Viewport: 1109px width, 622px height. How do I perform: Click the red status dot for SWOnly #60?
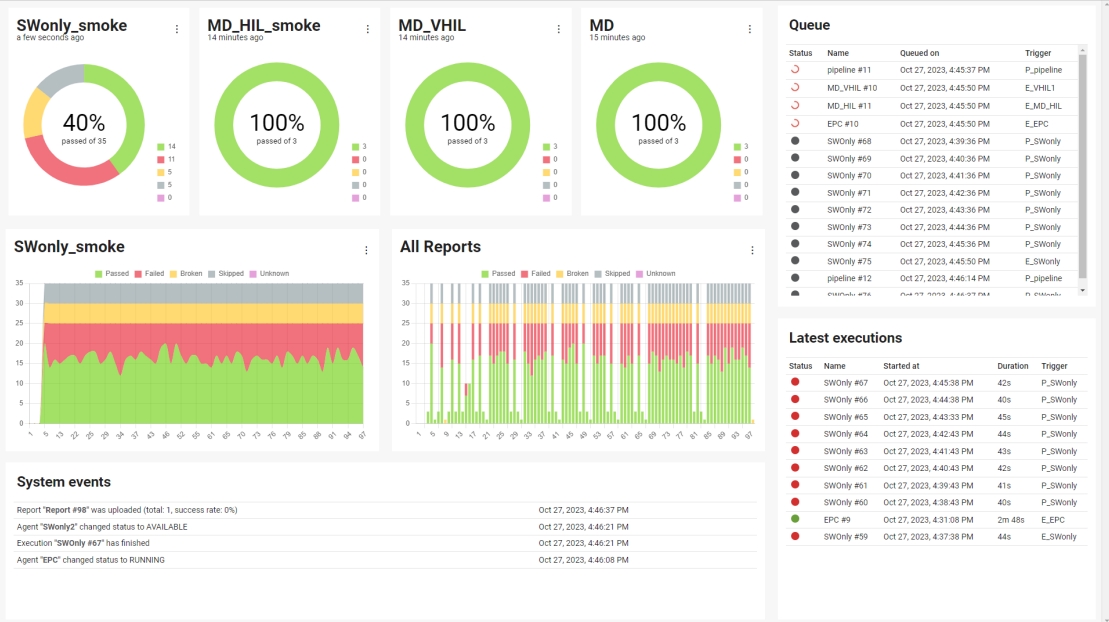click(x=795, y=502)
